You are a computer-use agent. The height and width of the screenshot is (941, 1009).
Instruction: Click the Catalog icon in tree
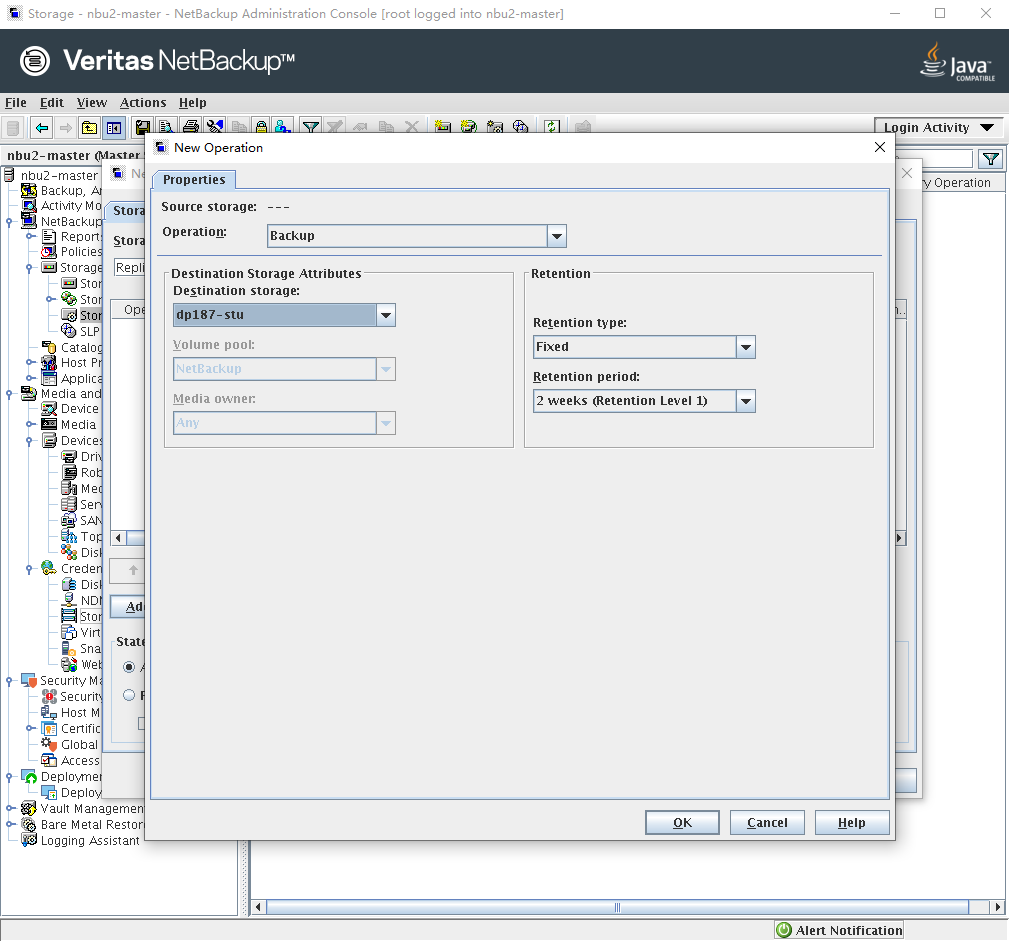[x=49, y=348]
